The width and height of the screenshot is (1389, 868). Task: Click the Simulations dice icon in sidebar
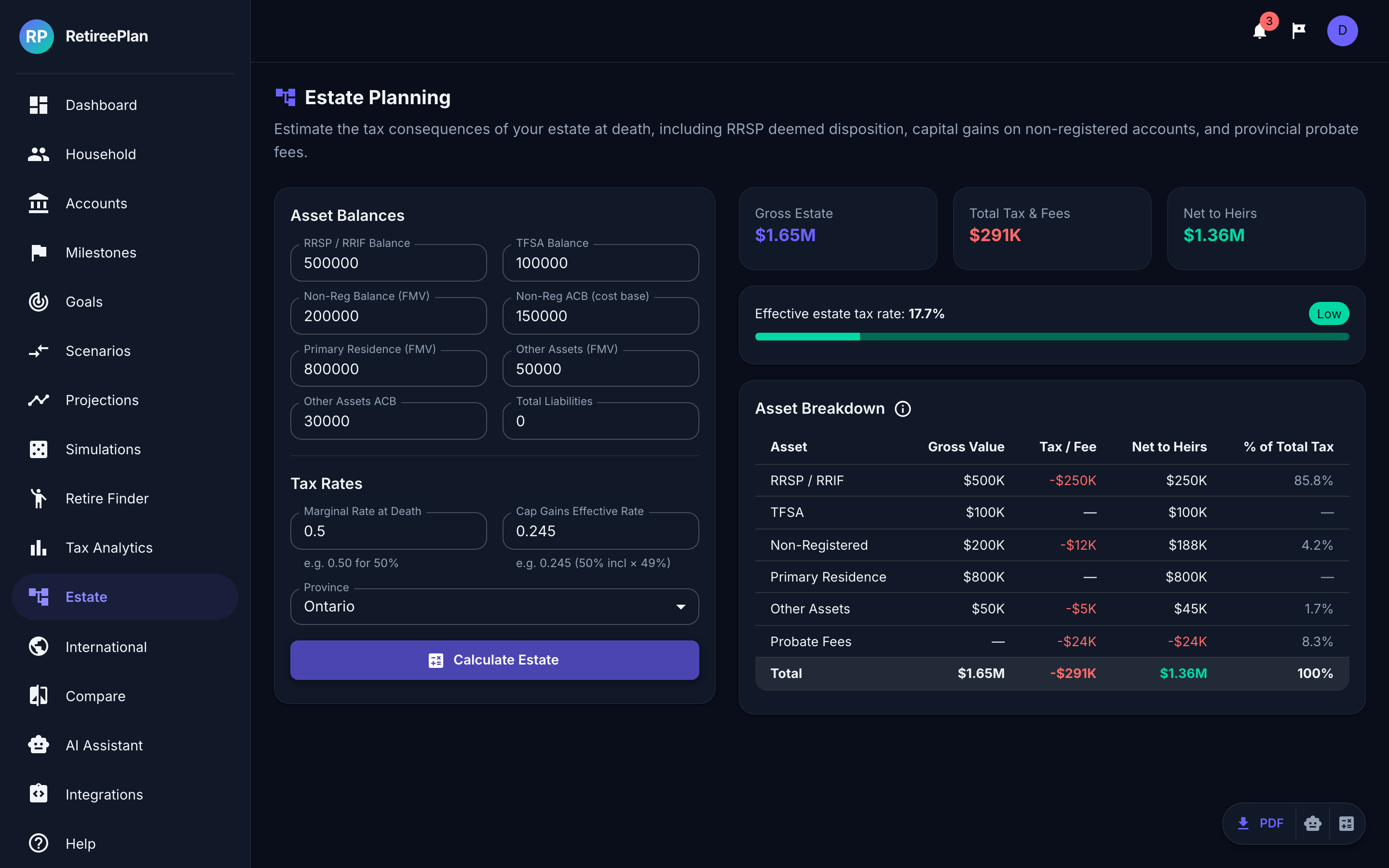click(x=39, y=449)
